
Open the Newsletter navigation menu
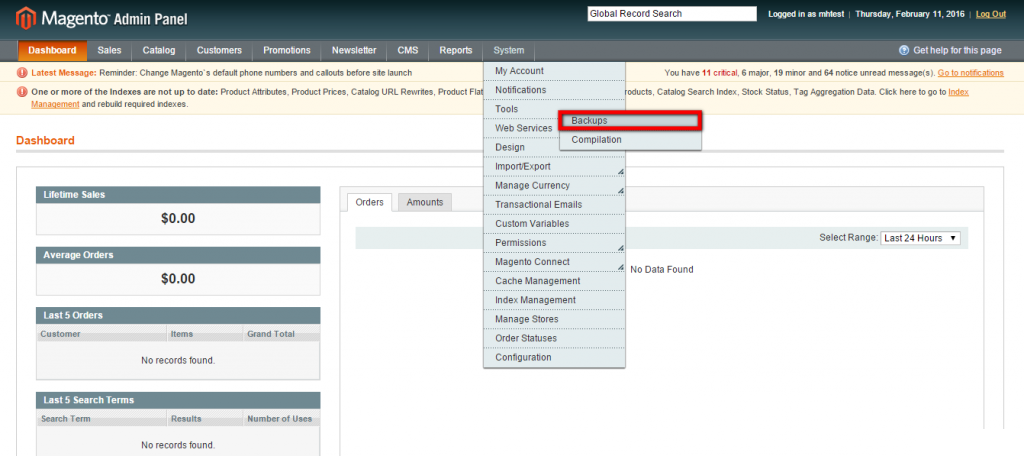(354, 50)
